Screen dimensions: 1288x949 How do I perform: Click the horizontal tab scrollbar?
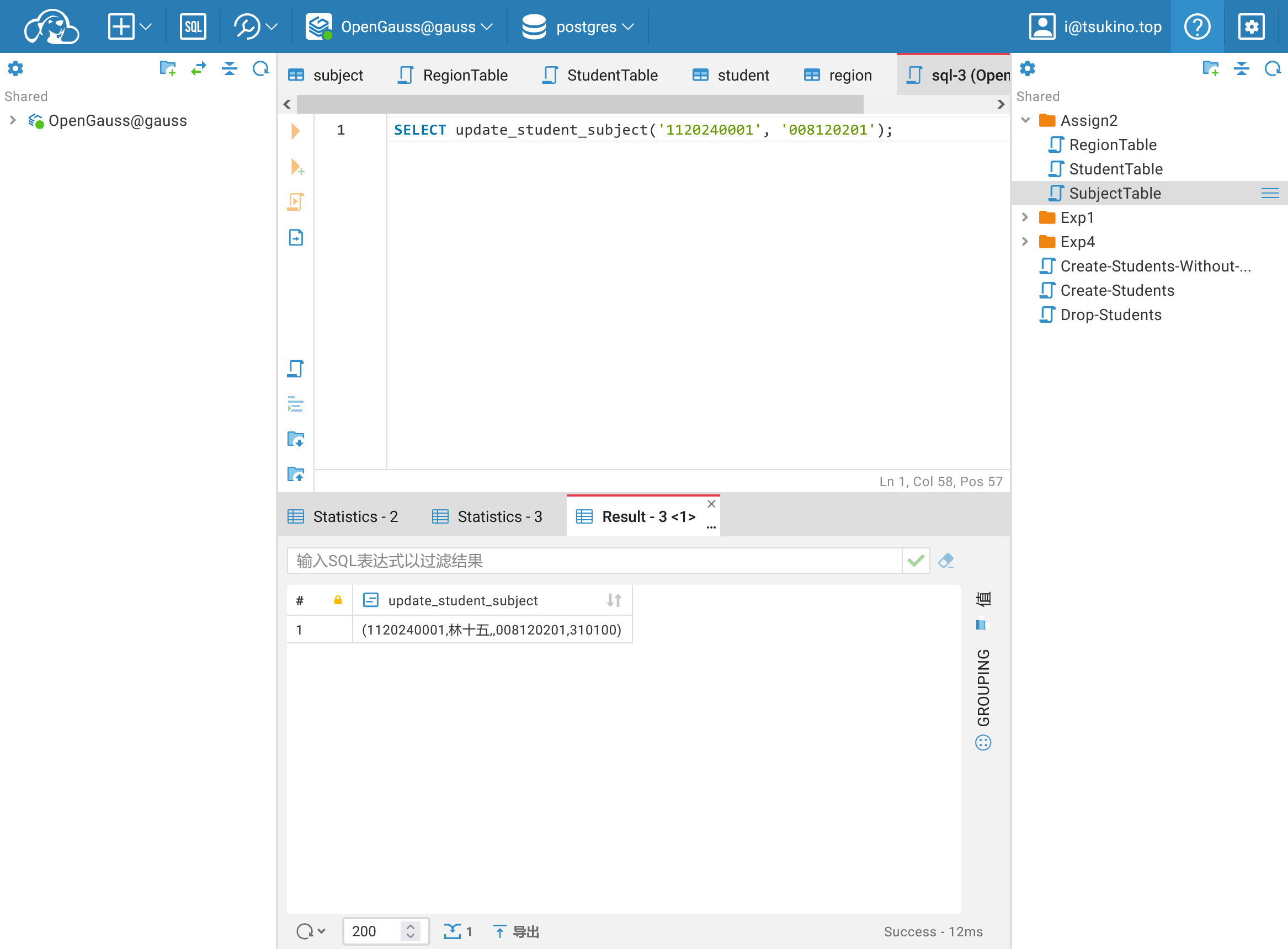(580, 104)
